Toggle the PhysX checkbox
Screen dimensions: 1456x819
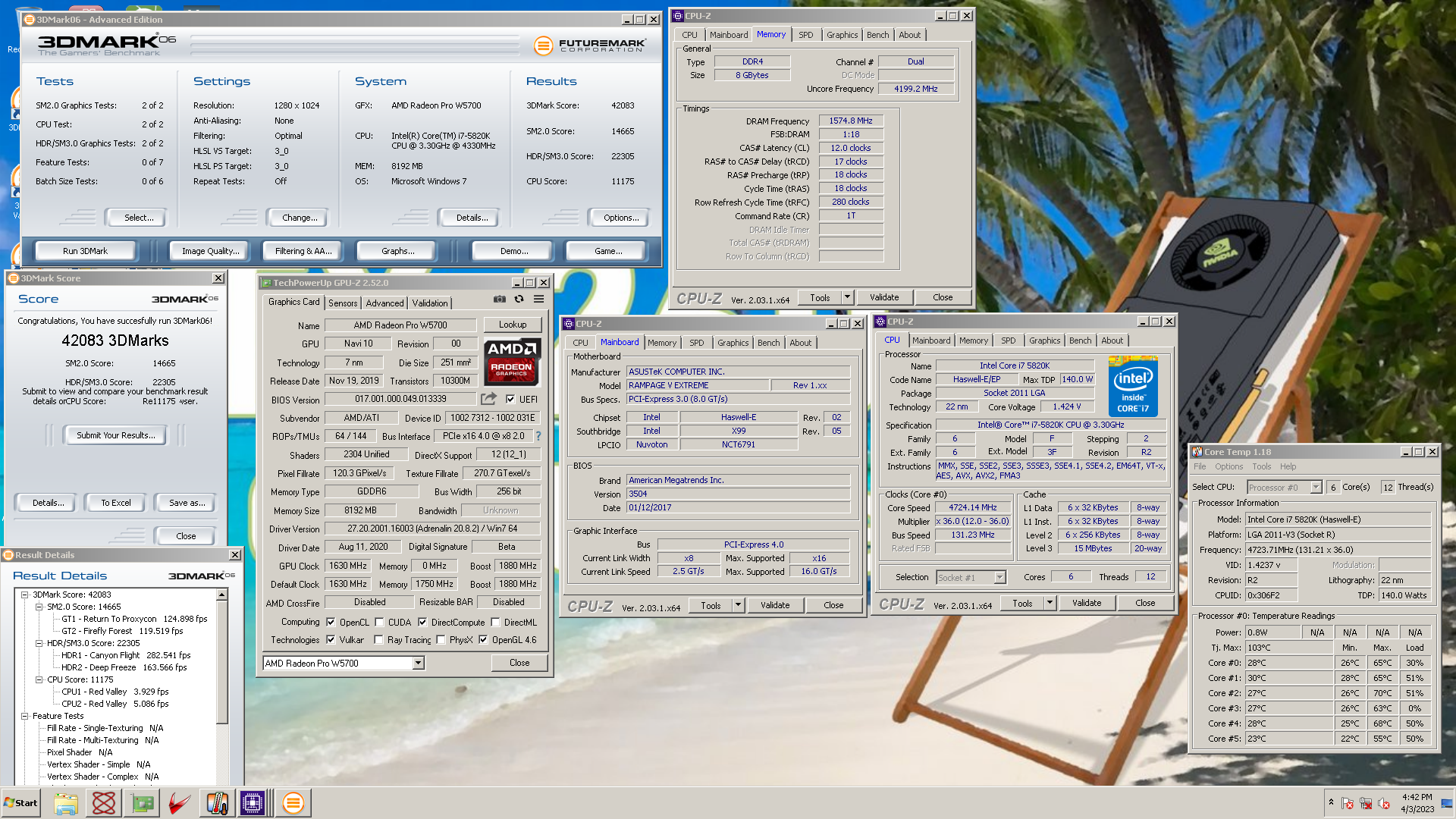click(x=441, y=640)
